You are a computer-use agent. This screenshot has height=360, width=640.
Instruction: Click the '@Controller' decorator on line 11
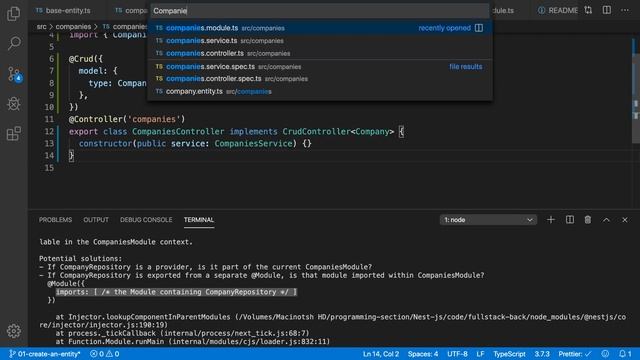click(x=96, y=119)
